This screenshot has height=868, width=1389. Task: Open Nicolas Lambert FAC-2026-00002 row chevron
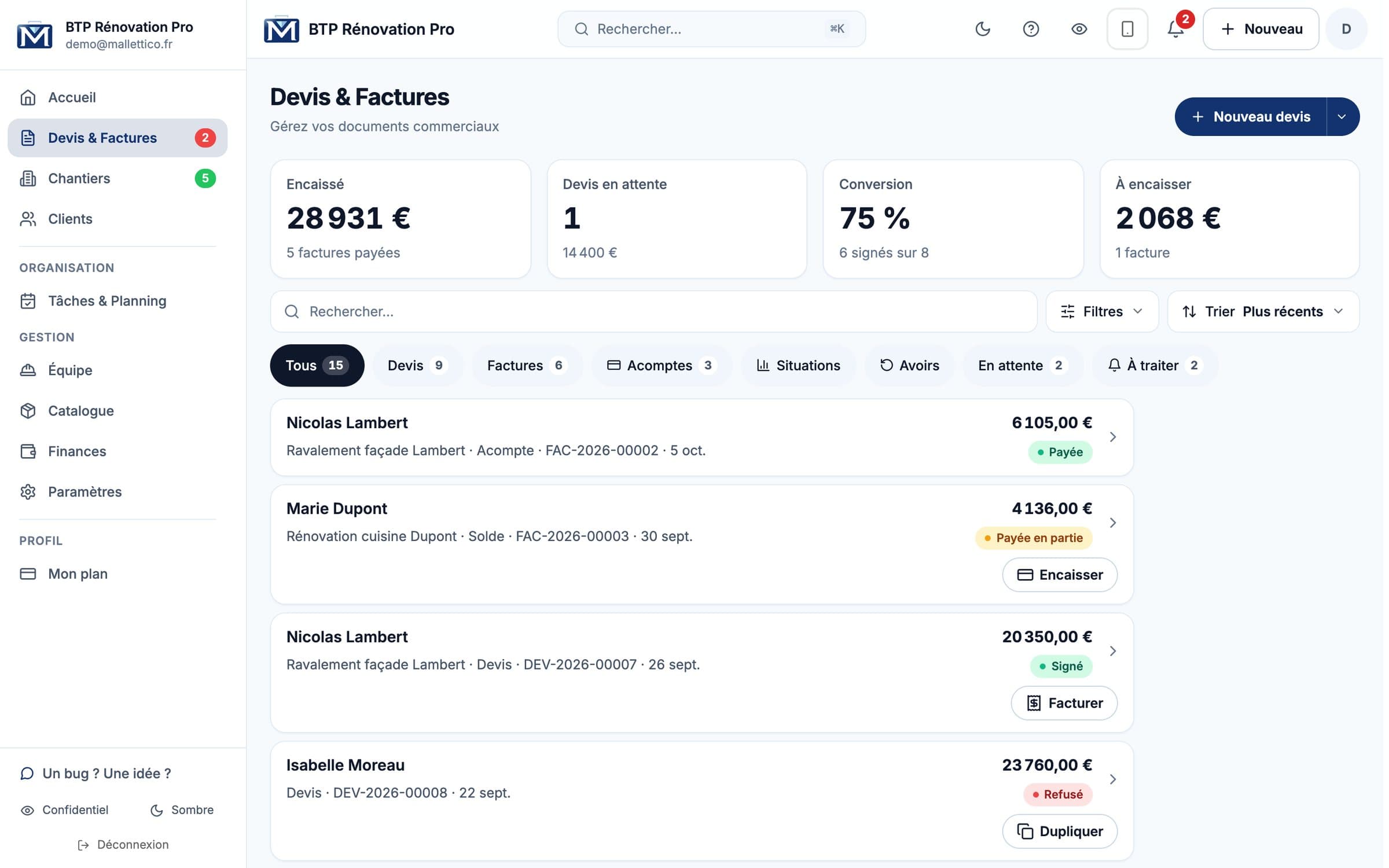(x=1112, y=437)
